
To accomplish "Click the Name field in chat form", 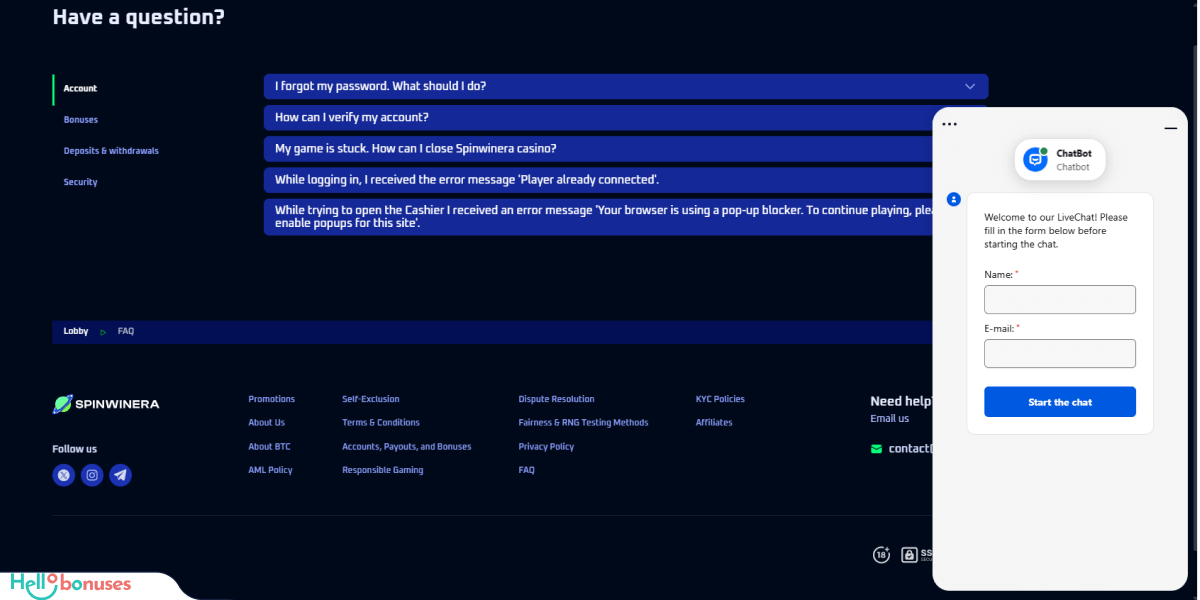I will (x=1060, y=300).
